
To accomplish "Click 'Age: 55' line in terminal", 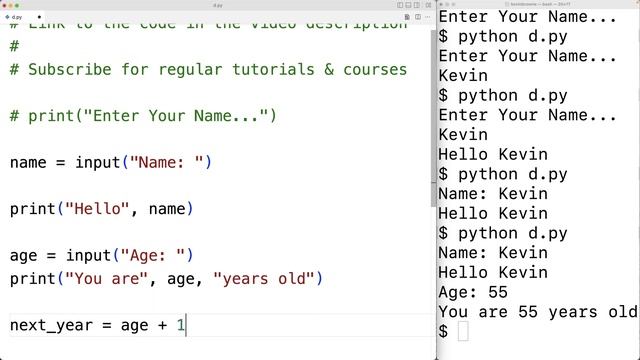I will point(473,292).
